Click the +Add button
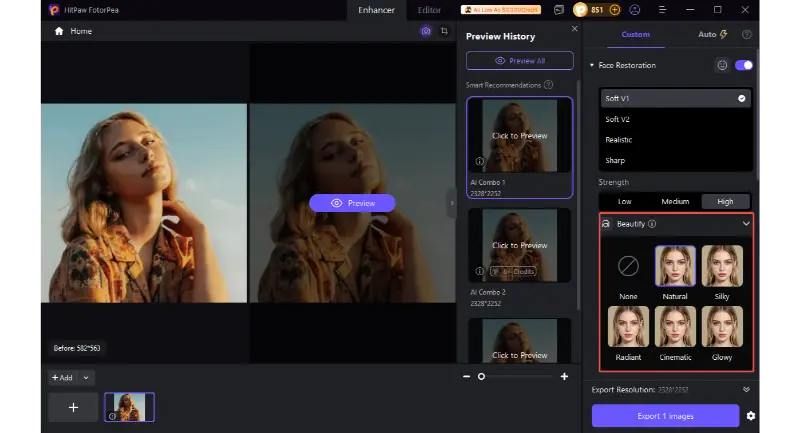 (62, 378)
